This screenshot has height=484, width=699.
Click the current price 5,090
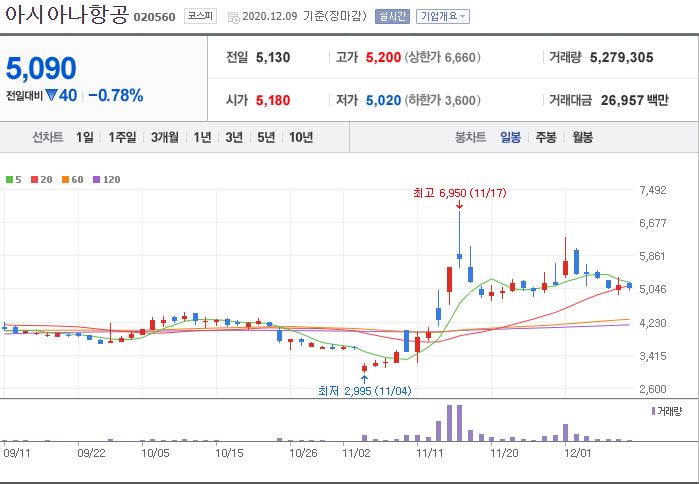pos(41,68)
